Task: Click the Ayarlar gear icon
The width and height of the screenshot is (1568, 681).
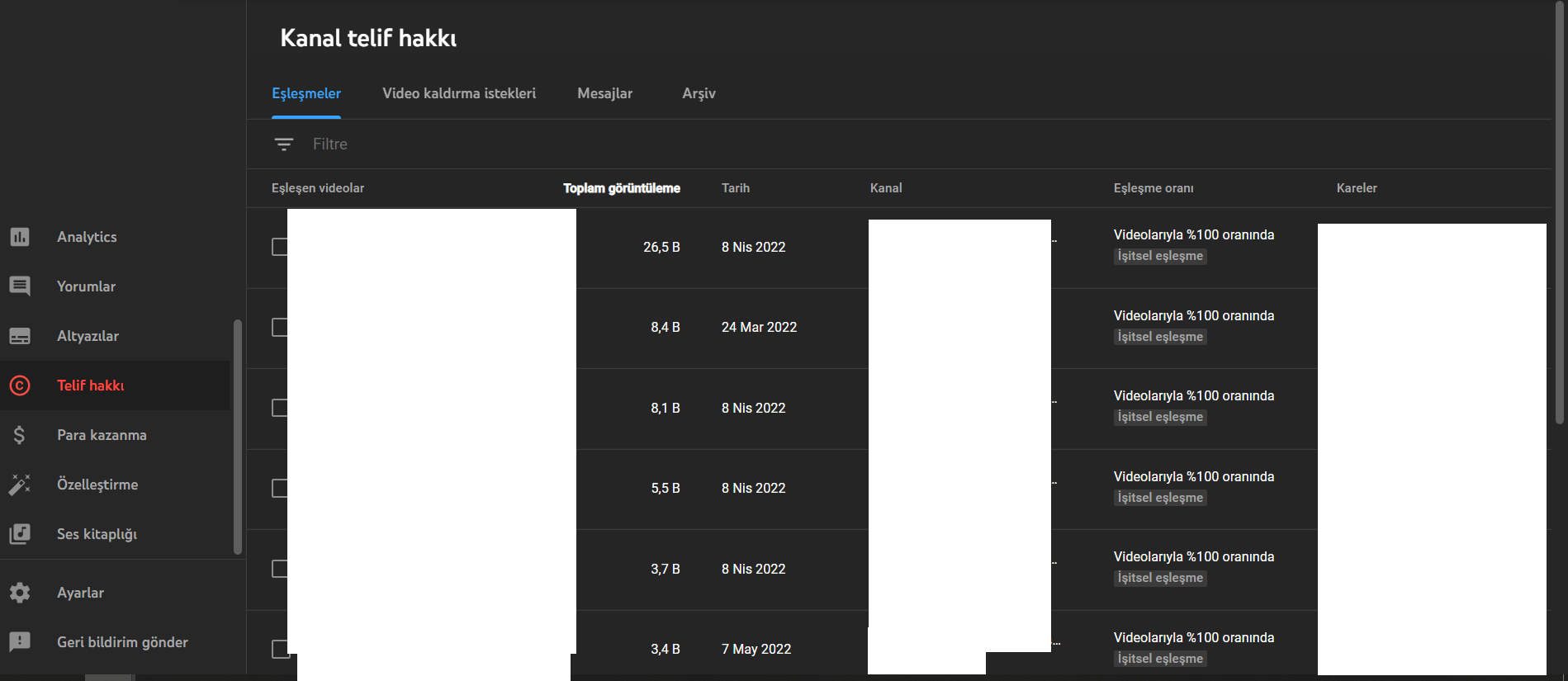Action: click(20, 593)
